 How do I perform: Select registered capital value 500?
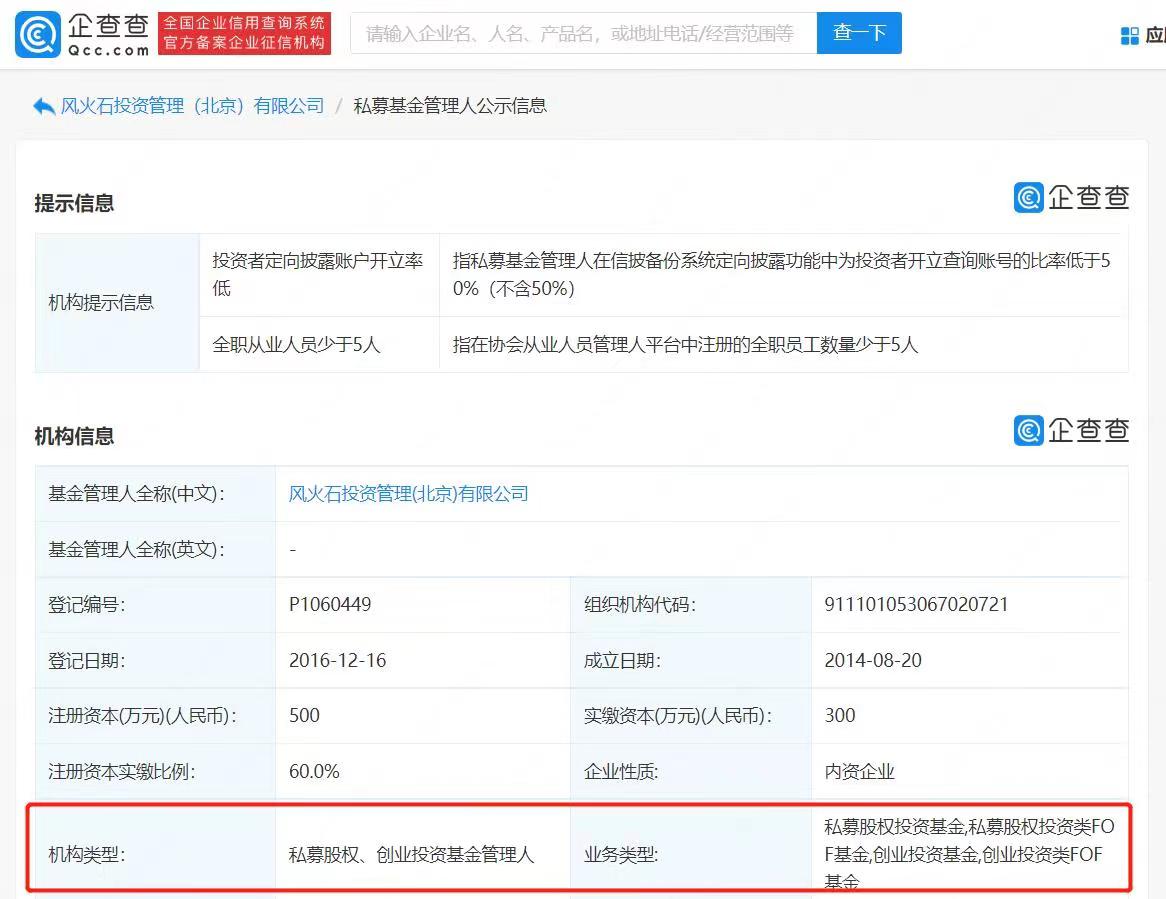click(x=304, y=715)
